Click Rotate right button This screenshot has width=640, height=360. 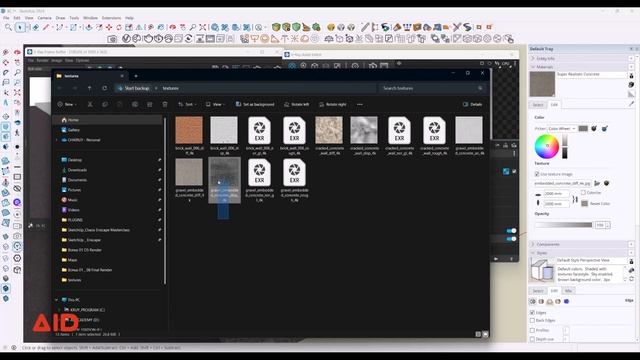(333, 104)
